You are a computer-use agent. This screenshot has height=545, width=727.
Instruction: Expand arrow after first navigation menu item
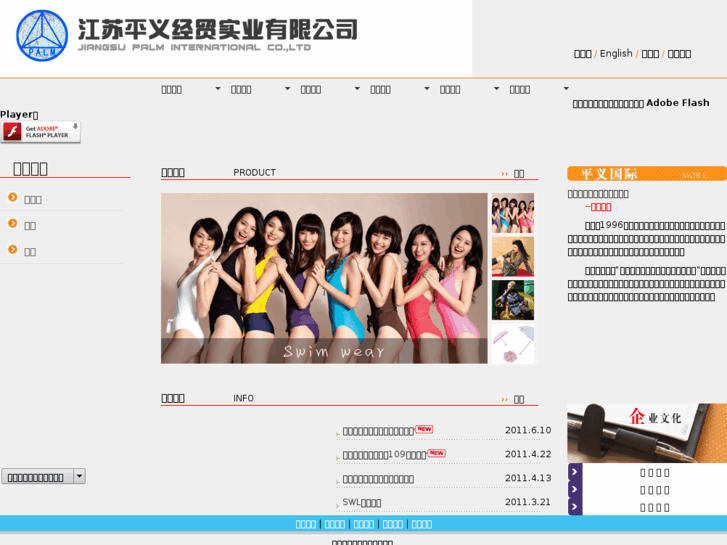[x=218, y=88]
